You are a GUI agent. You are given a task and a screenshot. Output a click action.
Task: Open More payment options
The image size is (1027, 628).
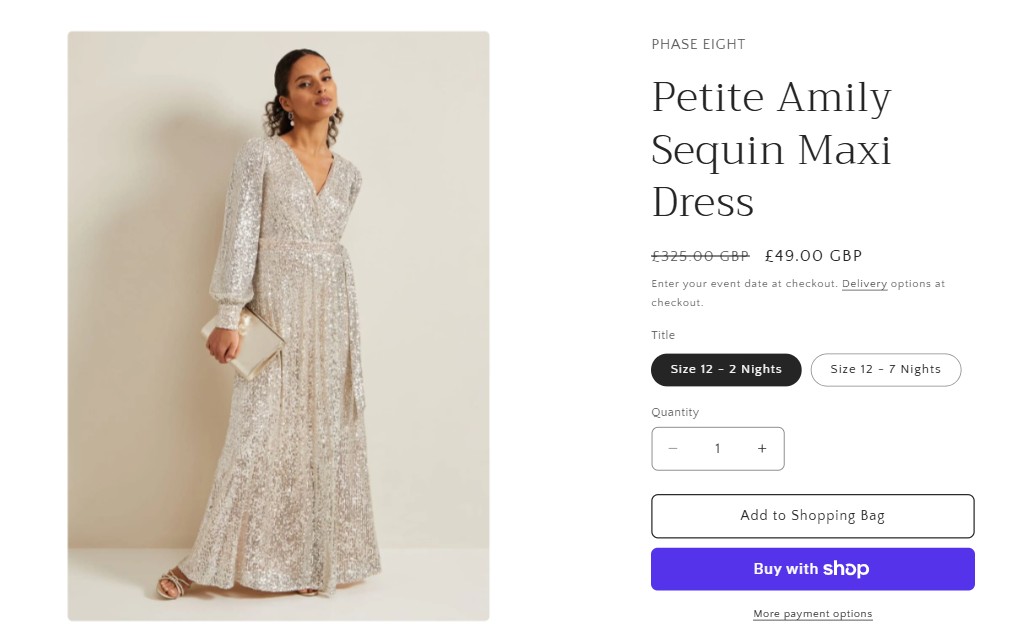(x=812, y=613)
